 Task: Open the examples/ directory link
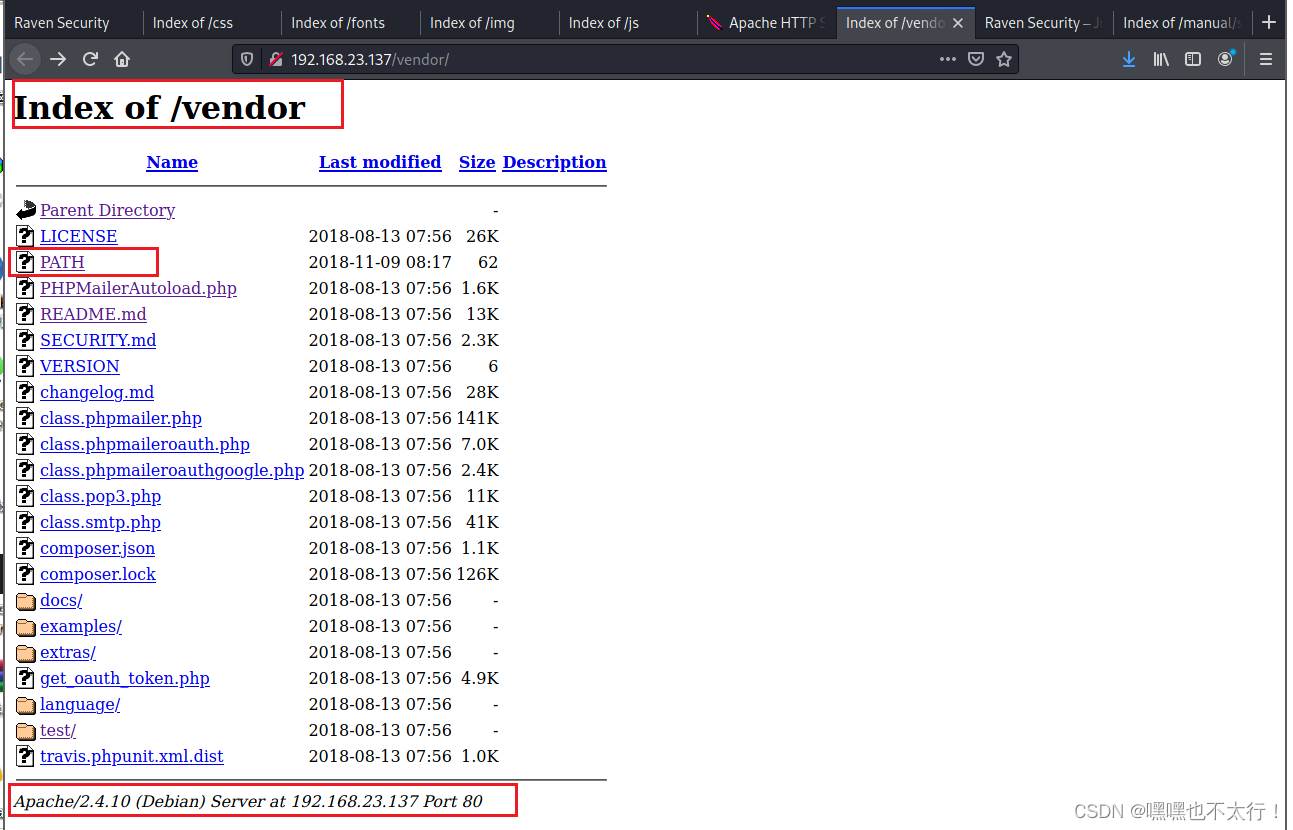pyautogui.click(x=81, y=626)
